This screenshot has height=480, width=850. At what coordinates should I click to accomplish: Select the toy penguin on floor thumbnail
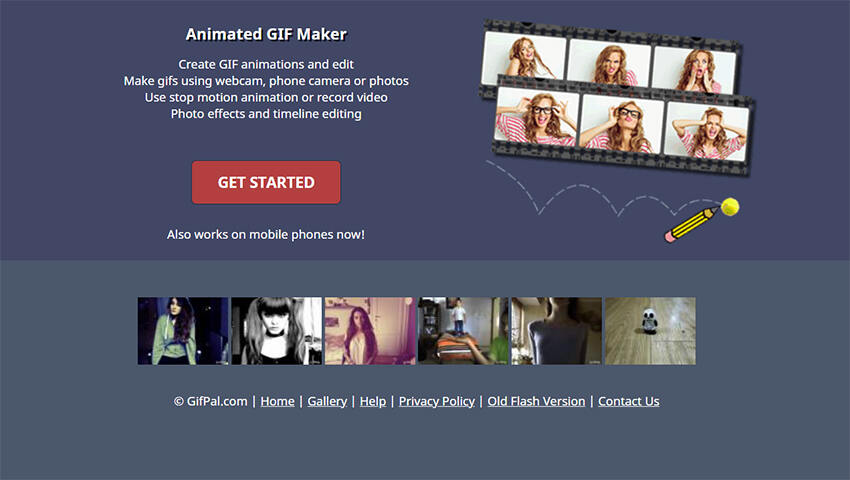pos(650,331)
